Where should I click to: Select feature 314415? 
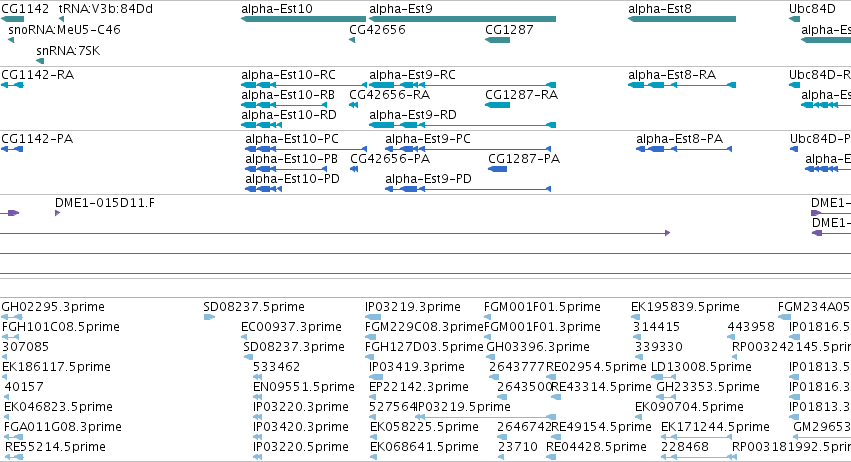[x=638, y=337]
